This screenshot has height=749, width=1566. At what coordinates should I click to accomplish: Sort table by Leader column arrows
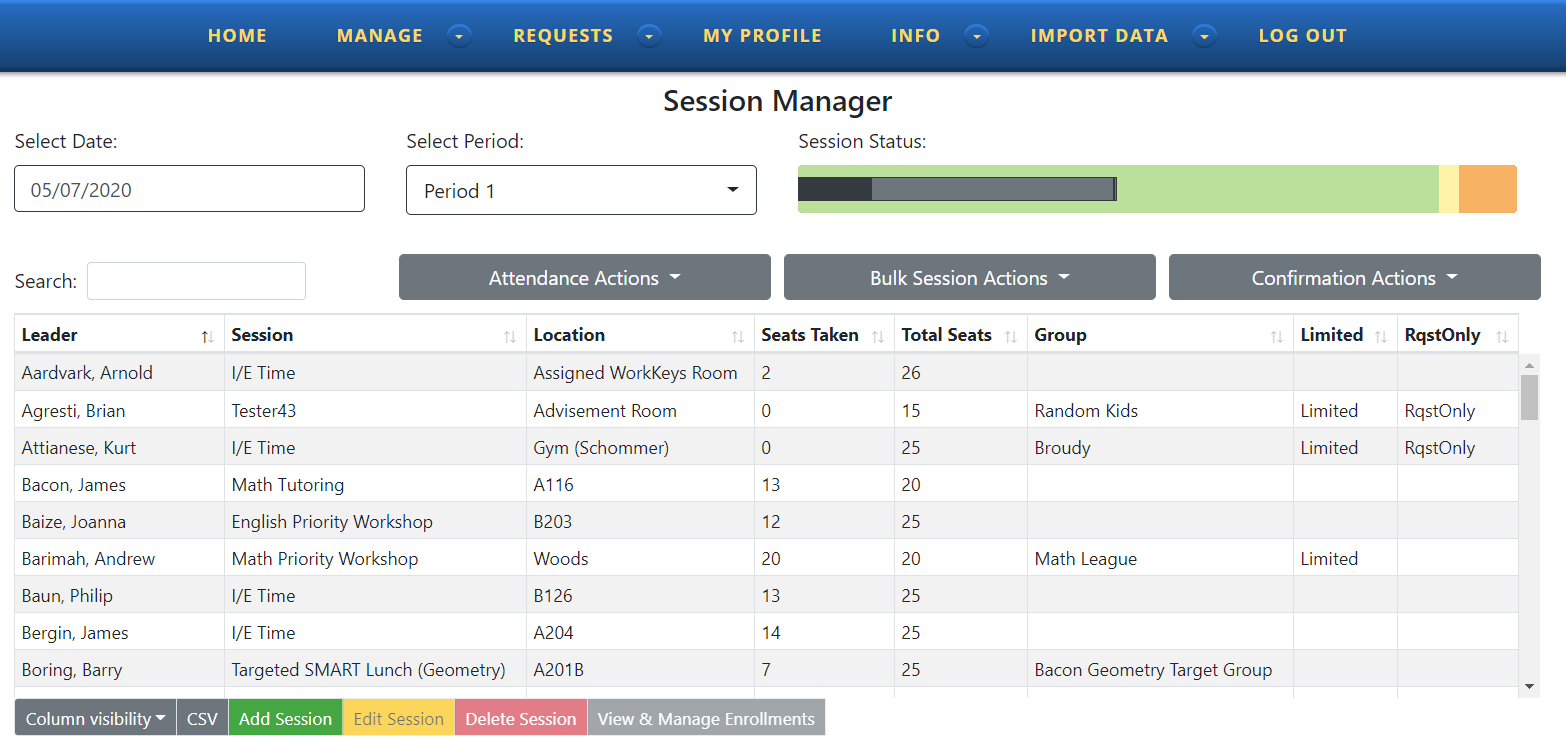point(207,337)
